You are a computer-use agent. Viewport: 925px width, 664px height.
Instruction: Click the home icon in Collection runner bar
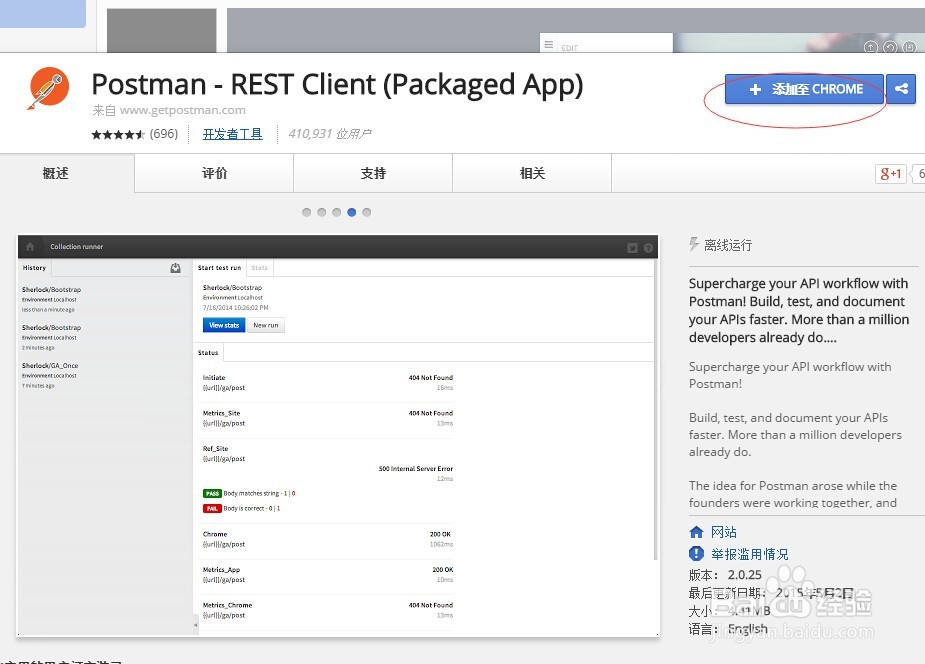point(30,246)
